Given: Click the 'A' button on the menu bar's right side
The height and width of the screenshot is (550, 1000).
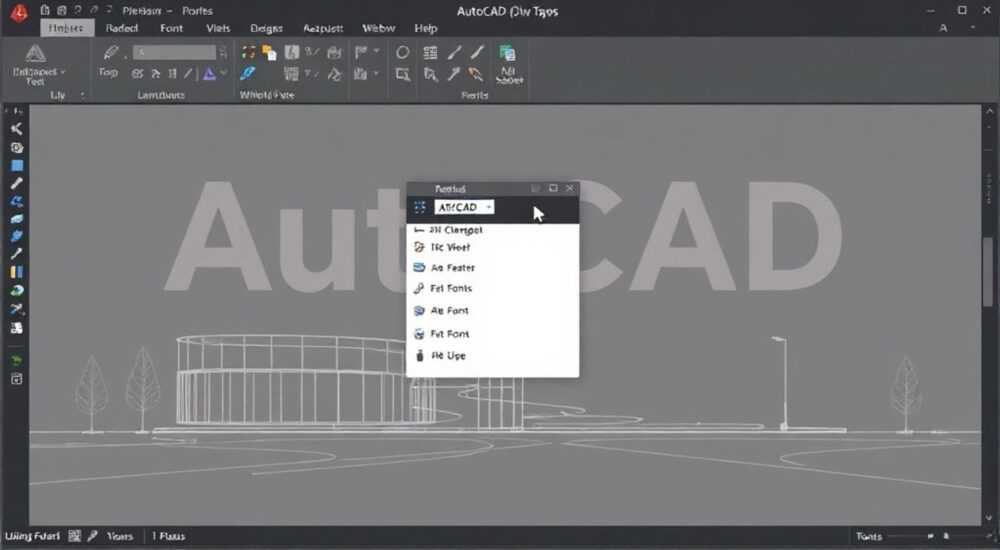Looking at the screenshot, I should (943, 28).
